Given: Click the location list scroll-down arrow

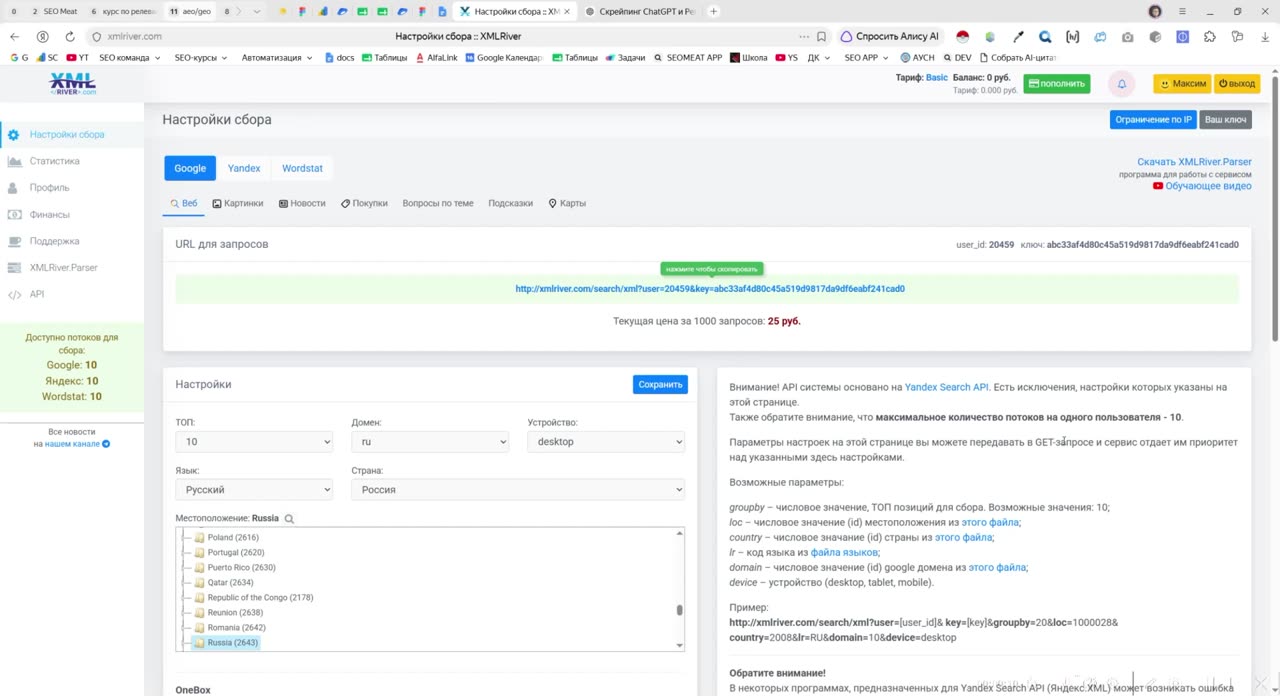Looking at the screenshot, I should pos(680,645).
